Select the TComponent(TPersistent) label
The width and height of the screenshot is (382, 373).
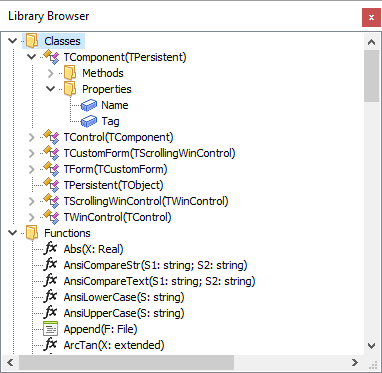(125, 57)
